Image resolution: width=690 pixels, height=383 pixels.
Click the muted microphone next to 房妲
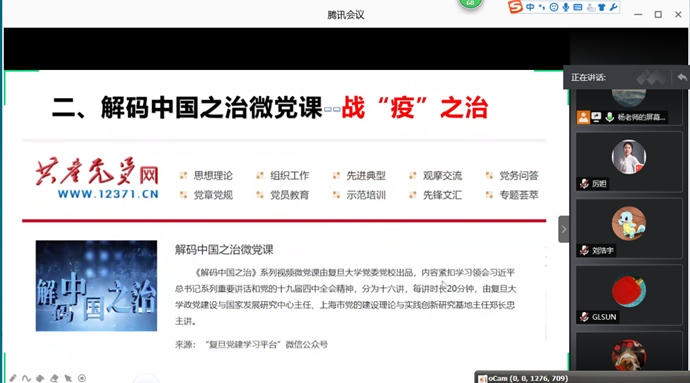584,184
